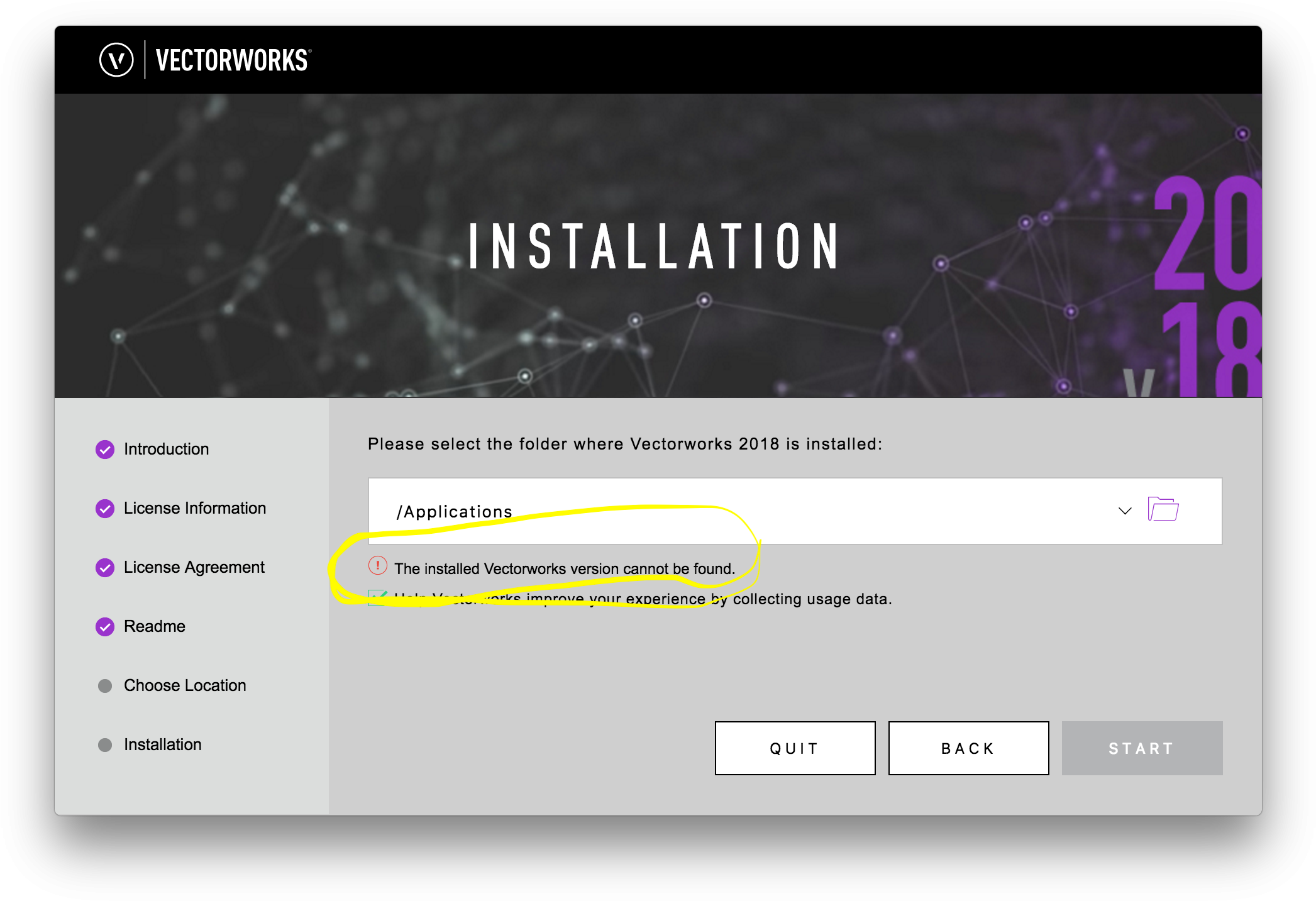This screenshot has width=1316, height=901.
Task: Click the License Agreement checkmark icon
Action: pos(105,568)
